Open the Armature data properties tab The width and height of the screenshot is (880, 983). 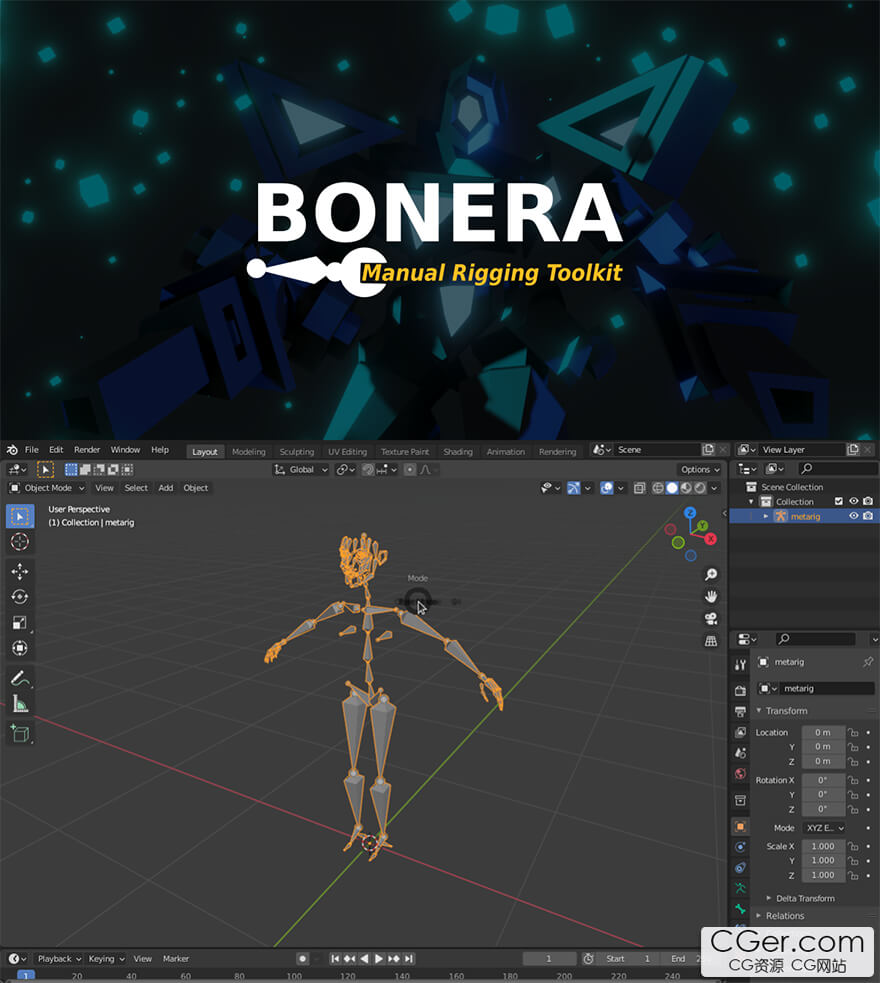click(x=740, y=888)
